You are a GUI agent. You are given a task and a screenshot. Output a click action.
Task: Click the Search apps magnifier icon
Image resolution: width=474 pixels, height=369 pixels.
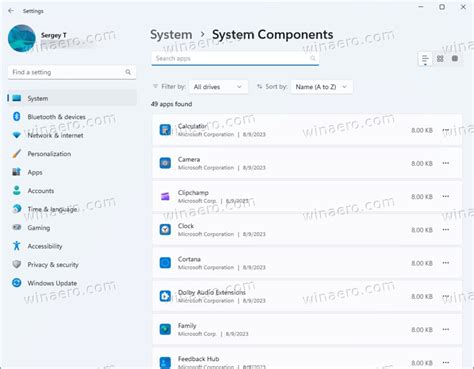313,58
